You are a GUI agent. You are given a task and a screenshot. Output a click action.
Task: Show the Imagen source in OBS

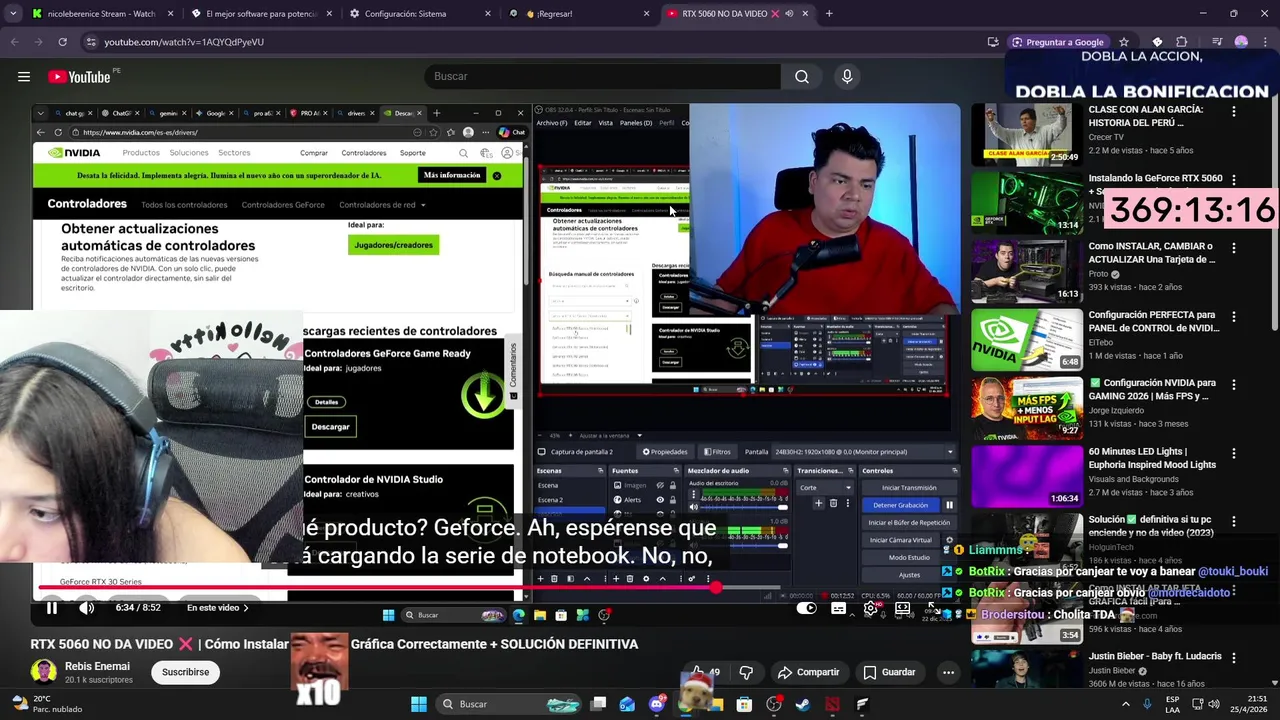(660, 485)
